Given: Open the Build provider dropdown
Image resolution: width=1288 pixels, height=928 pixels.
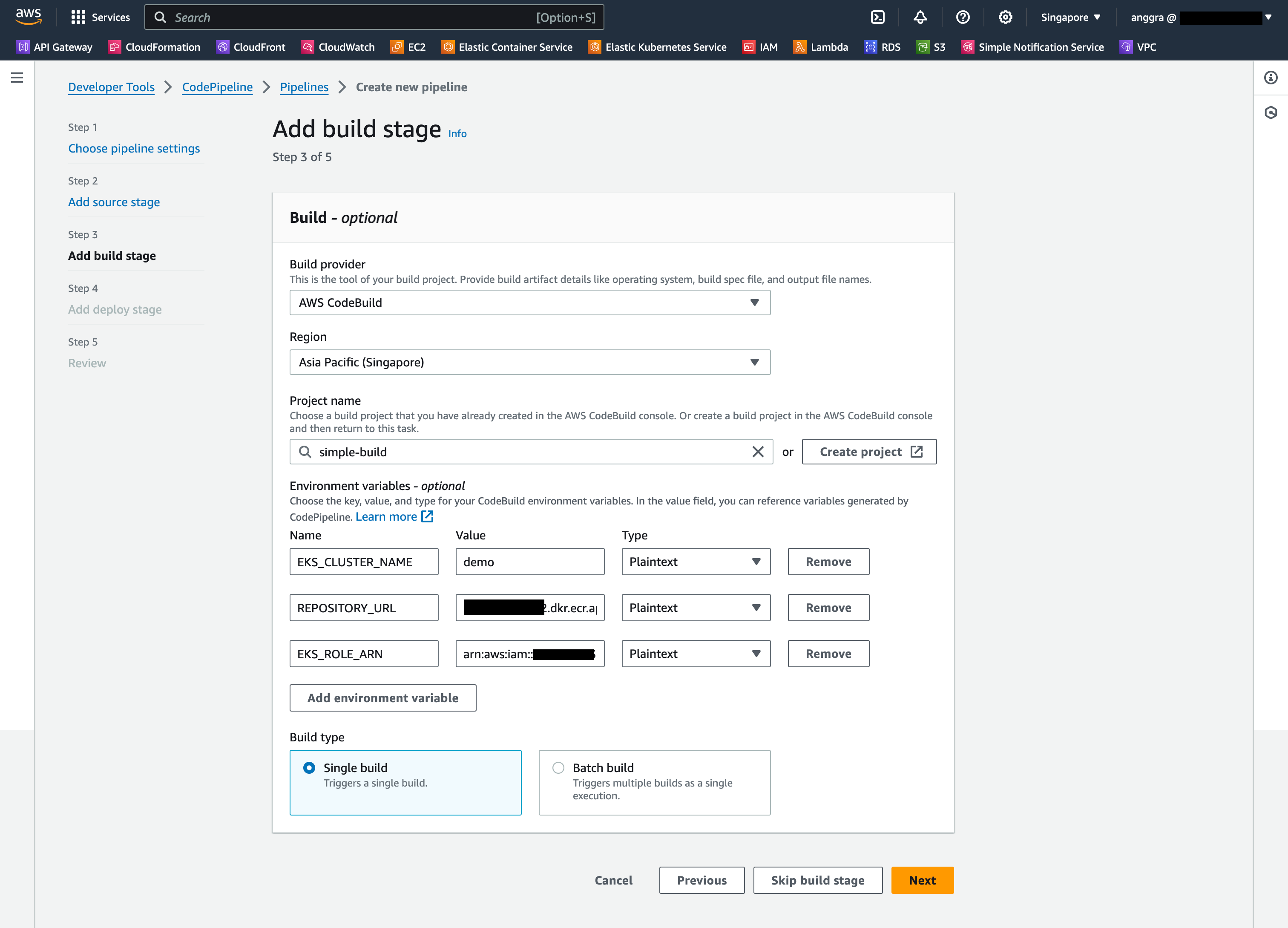Looking at the screenshot, I should [529, 303].
